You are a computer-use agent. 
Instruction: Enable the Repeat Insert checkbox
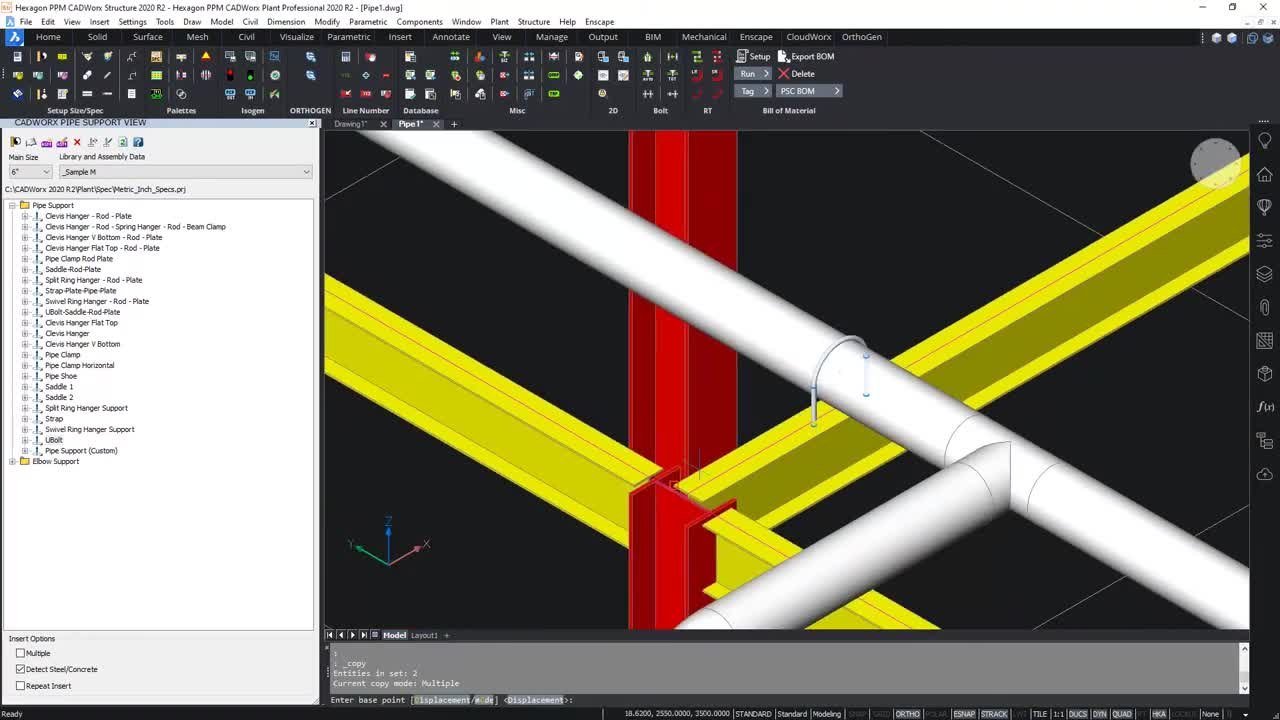20,686
